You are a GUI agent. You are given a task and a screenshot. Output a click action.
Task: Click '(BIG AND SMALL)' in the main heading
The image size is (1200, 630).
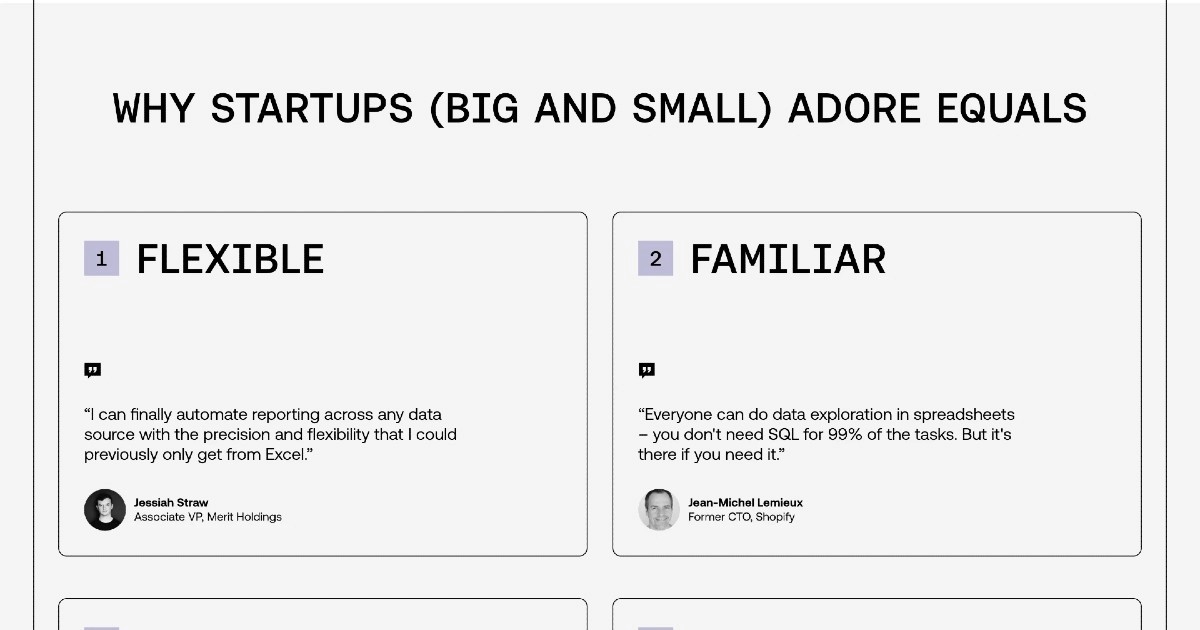[601, 108]
